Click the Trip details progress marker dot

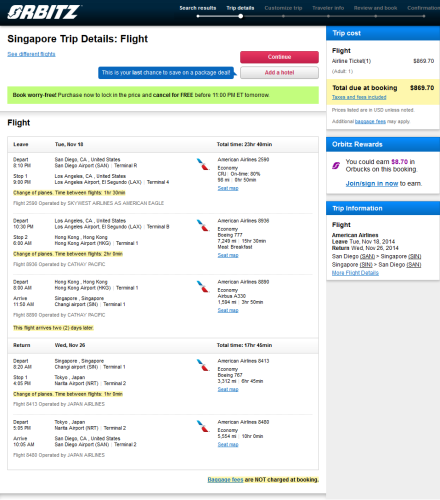[241, 16]
